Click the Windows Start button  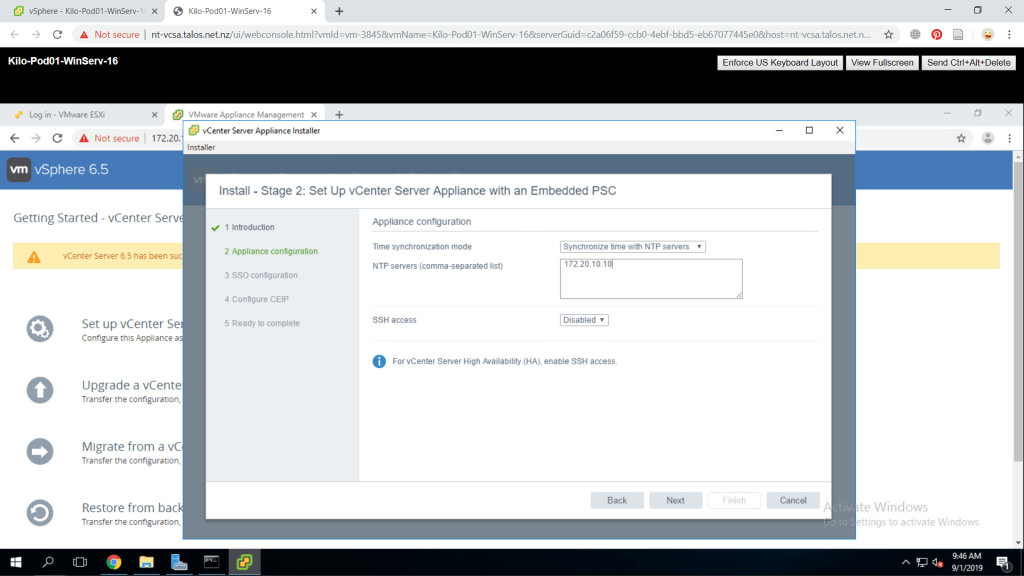click(16, 562)
